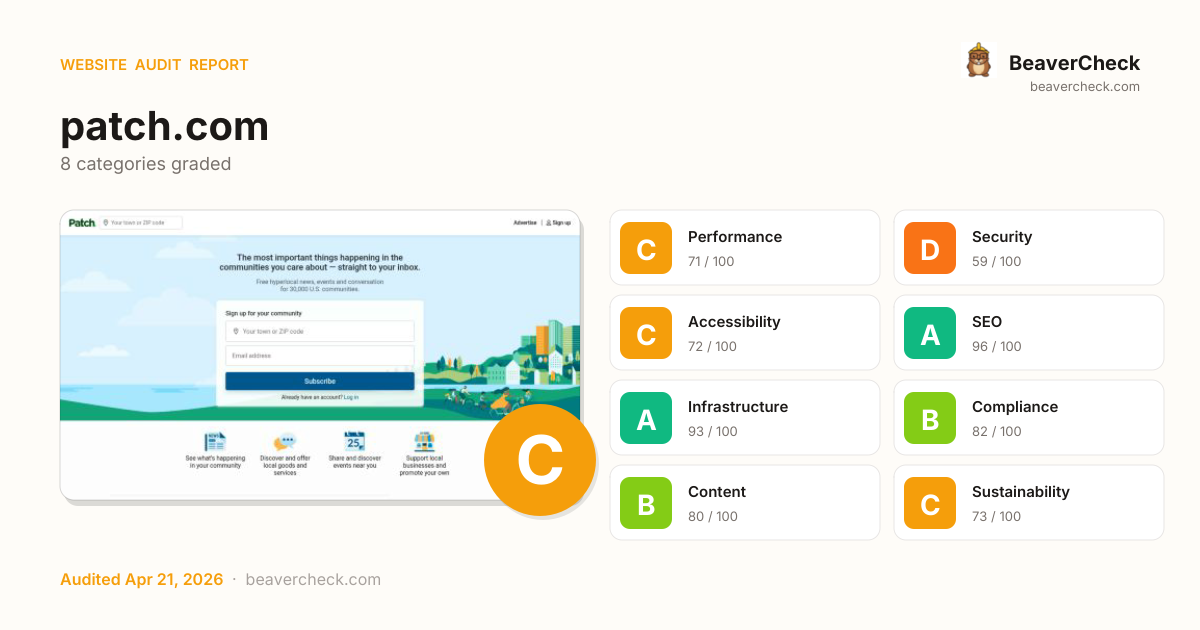This screenshot has height=630, width=1200.
Task: Click the Compliance grade B badge
Action: 930,418
